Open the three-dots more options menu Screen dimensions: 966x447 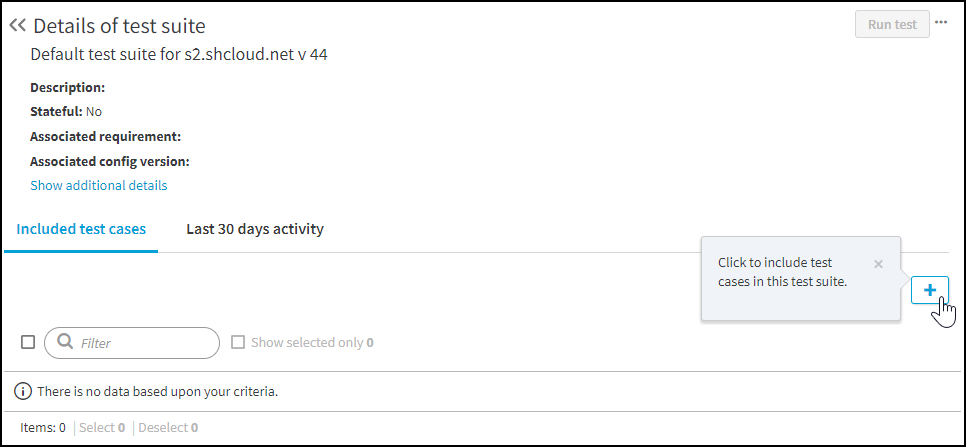point(941,22)
